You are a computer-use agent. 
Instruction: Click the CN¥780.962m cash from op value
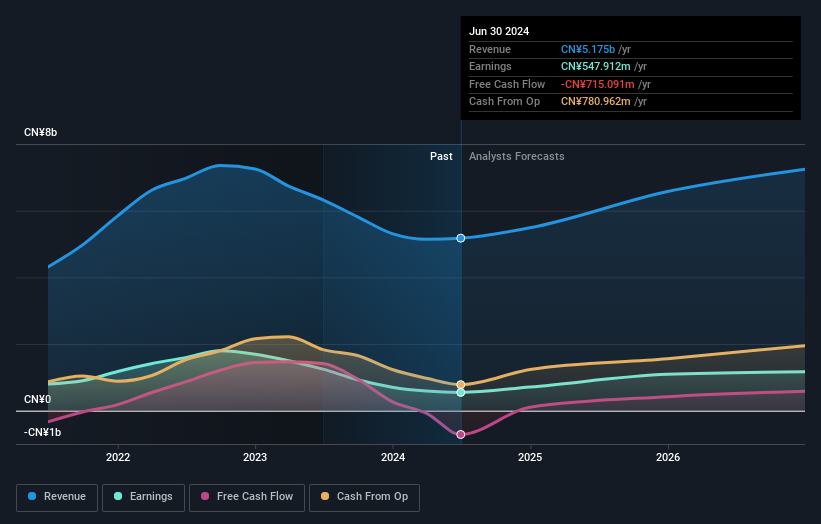coord(595,102)
